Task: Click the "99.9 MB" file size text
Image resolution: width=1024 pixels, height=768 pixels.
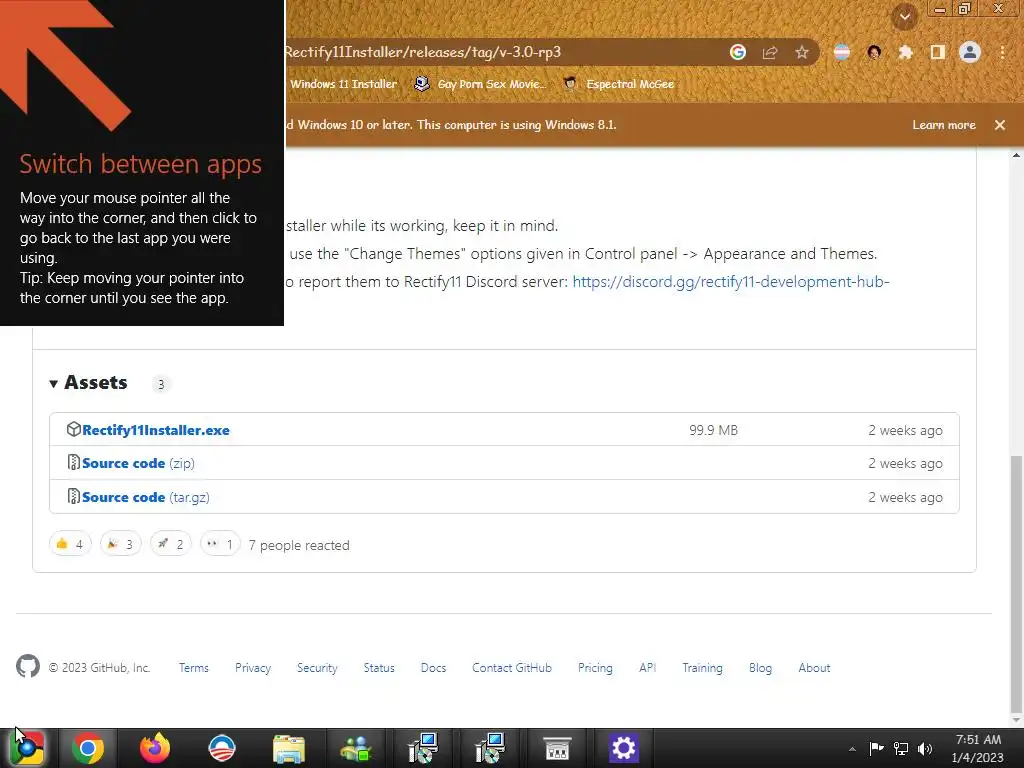Action: click(713, 430)
